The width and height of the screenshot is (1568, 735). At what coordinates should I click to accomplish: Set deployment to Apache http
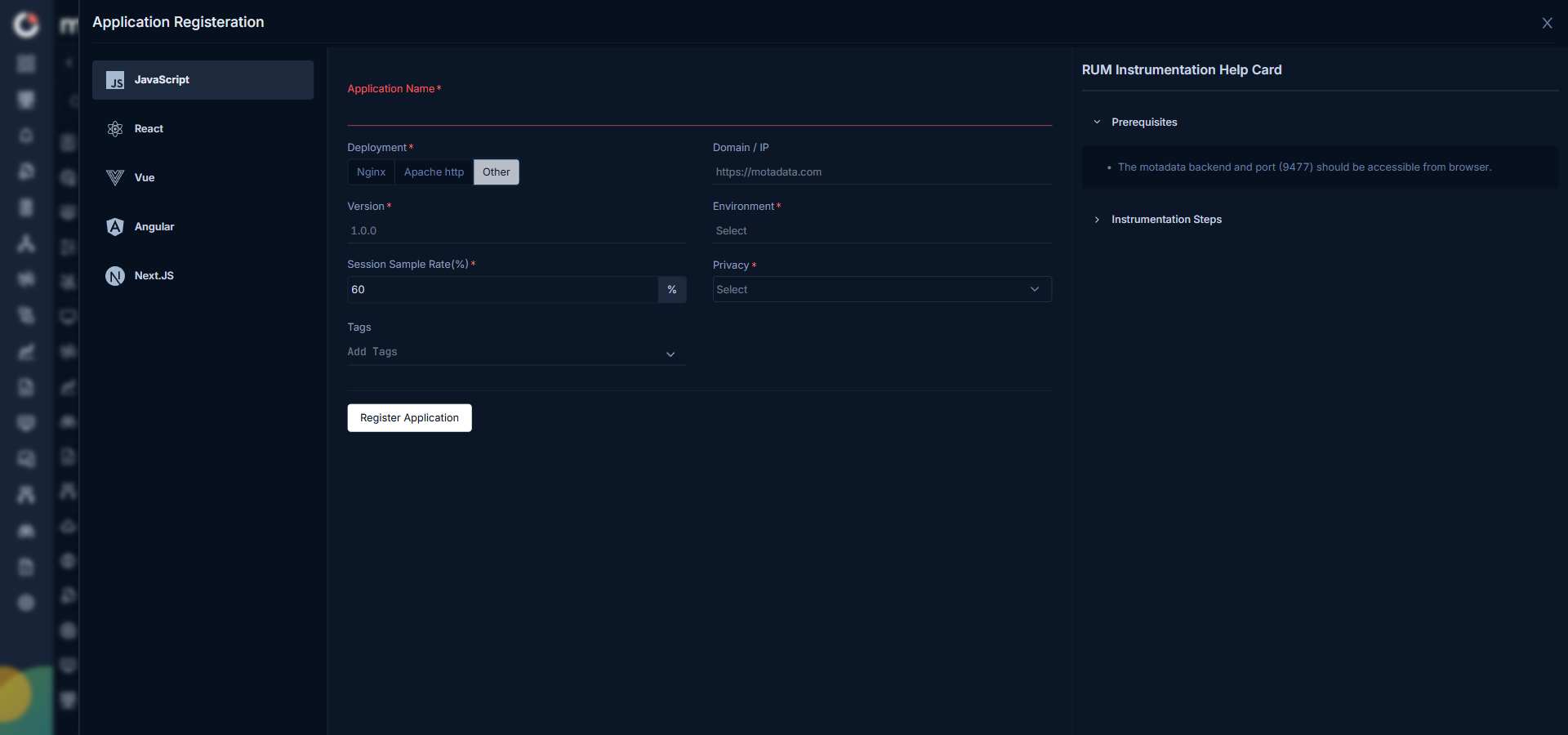[x=434, y=172]
